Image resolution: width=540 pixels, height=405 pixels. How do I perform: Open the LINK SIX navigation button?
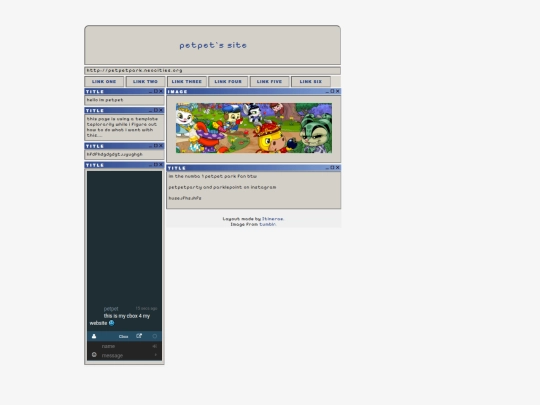click(x=311, y=82)
